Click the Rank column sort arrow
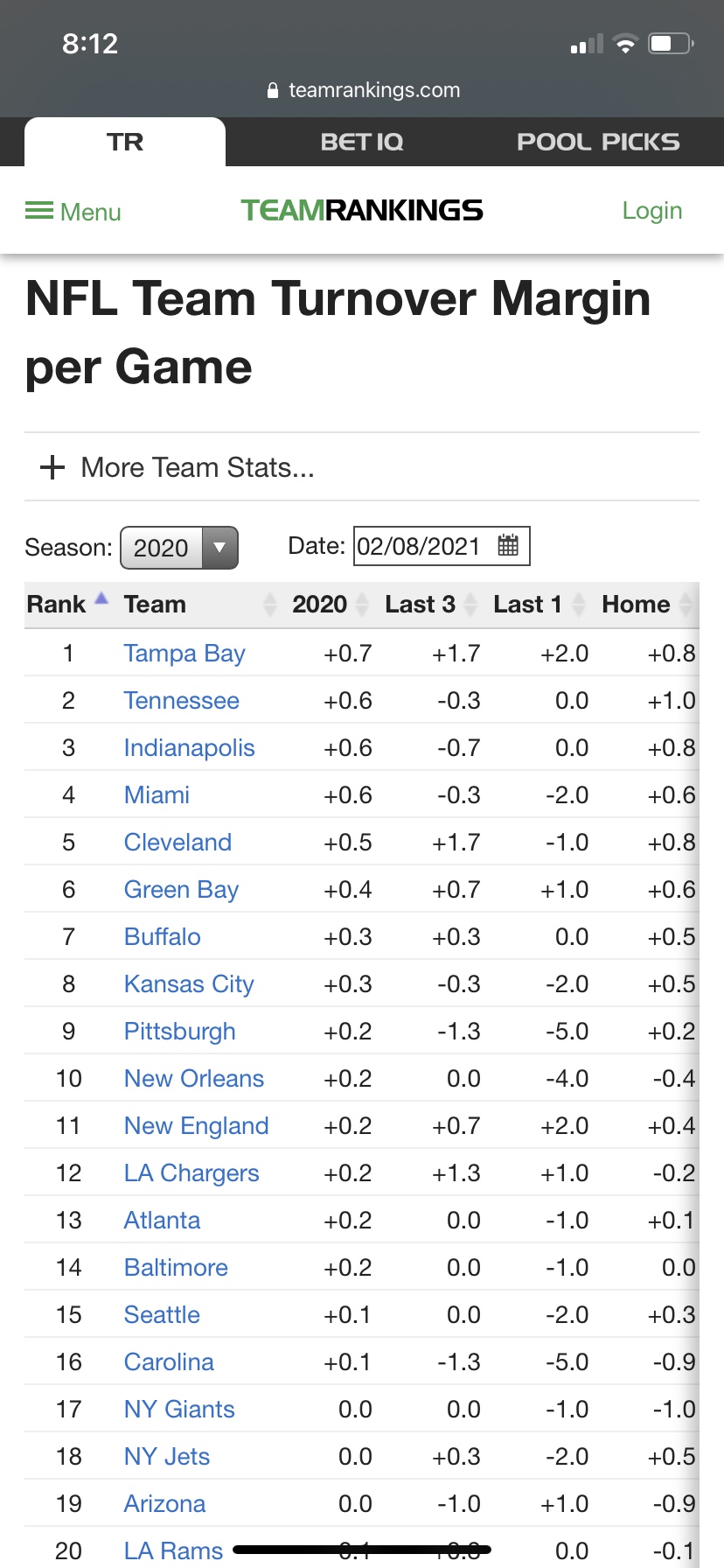Viewport: 724px width, 1568px height. point(101,599)
